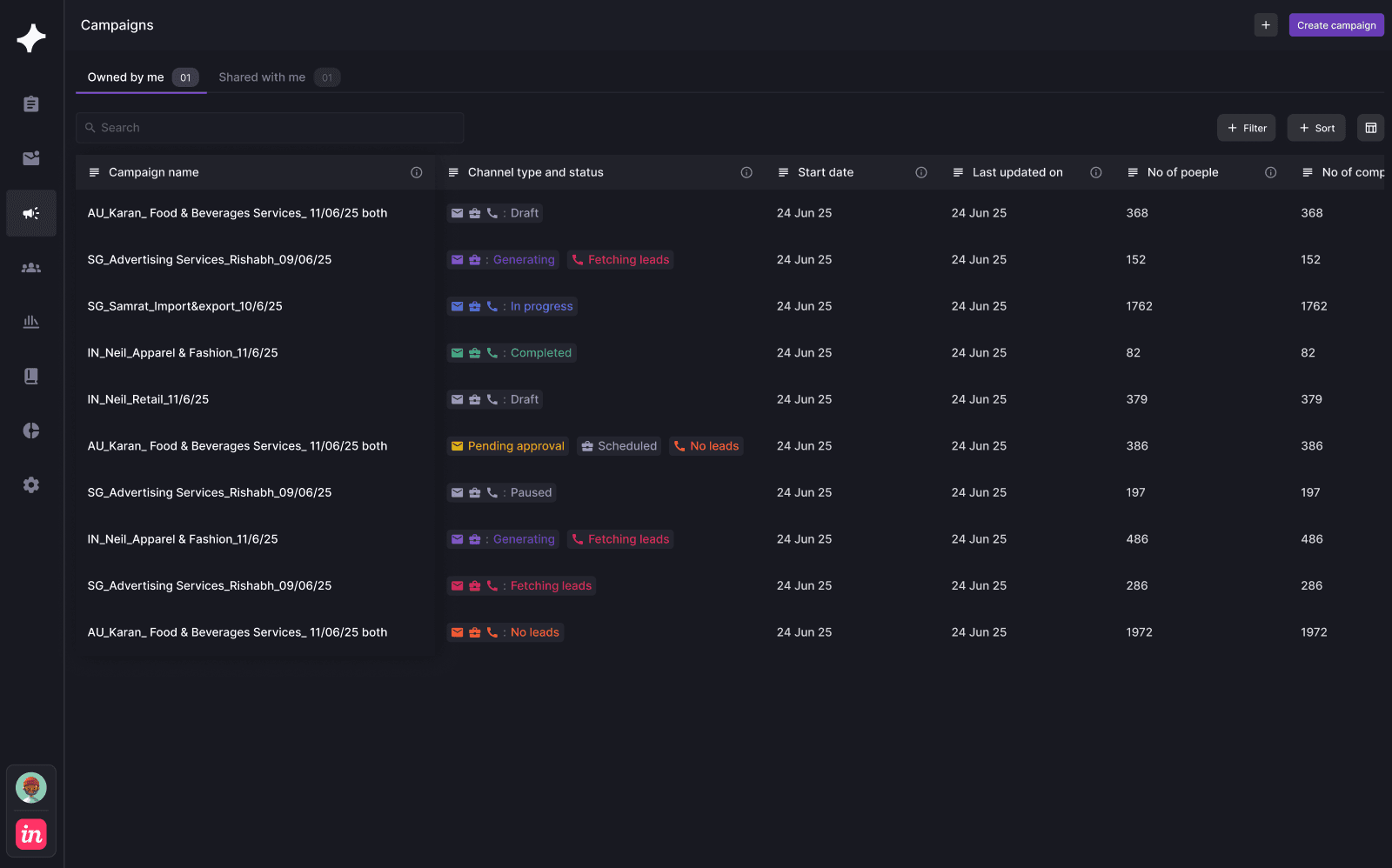This screenshot has width=1392, height=868.
Task: Click the people count 1972
Action: [x=1140, y=632]
